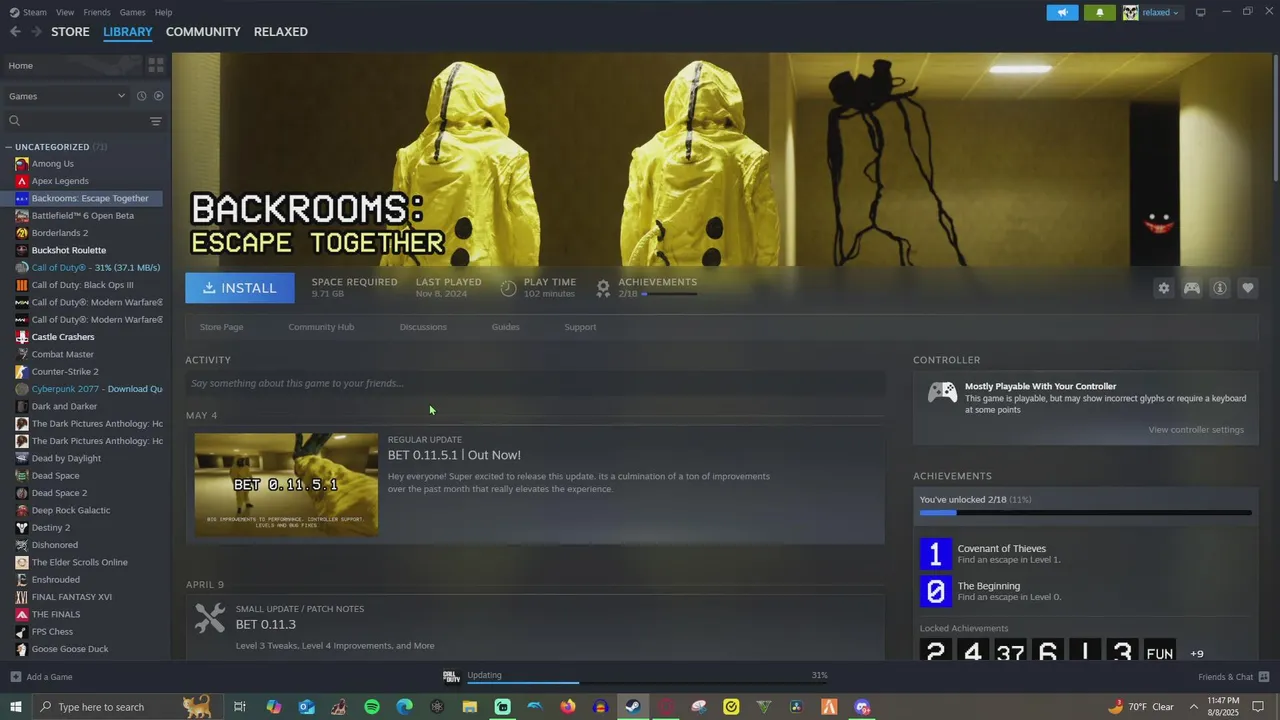The image size is (1280, 720).
Task: Open the Support link
Action: [x=580, y=327]
